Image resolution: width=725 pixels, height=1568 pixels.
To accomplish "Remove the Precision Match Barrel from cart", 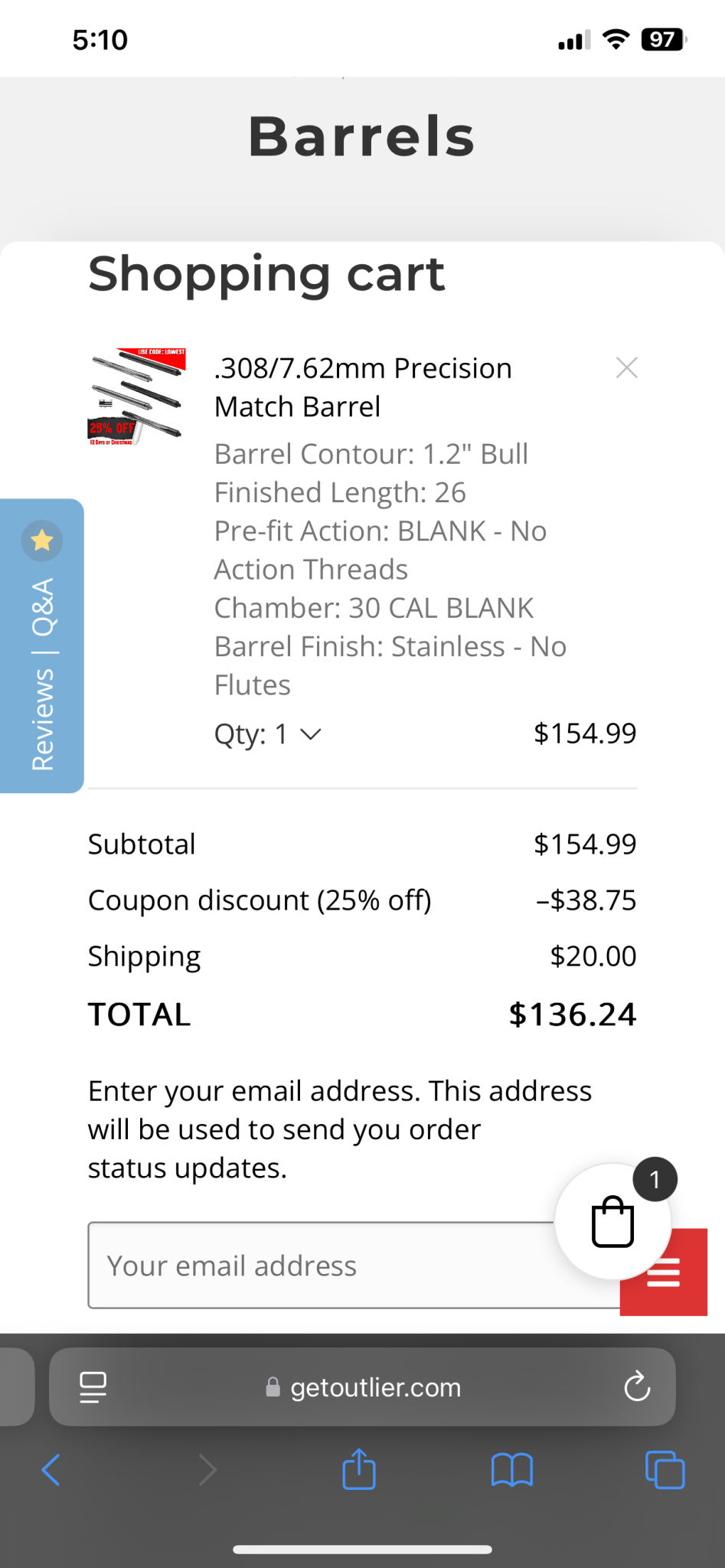I will pyautogui.click(x=626, y=368).
